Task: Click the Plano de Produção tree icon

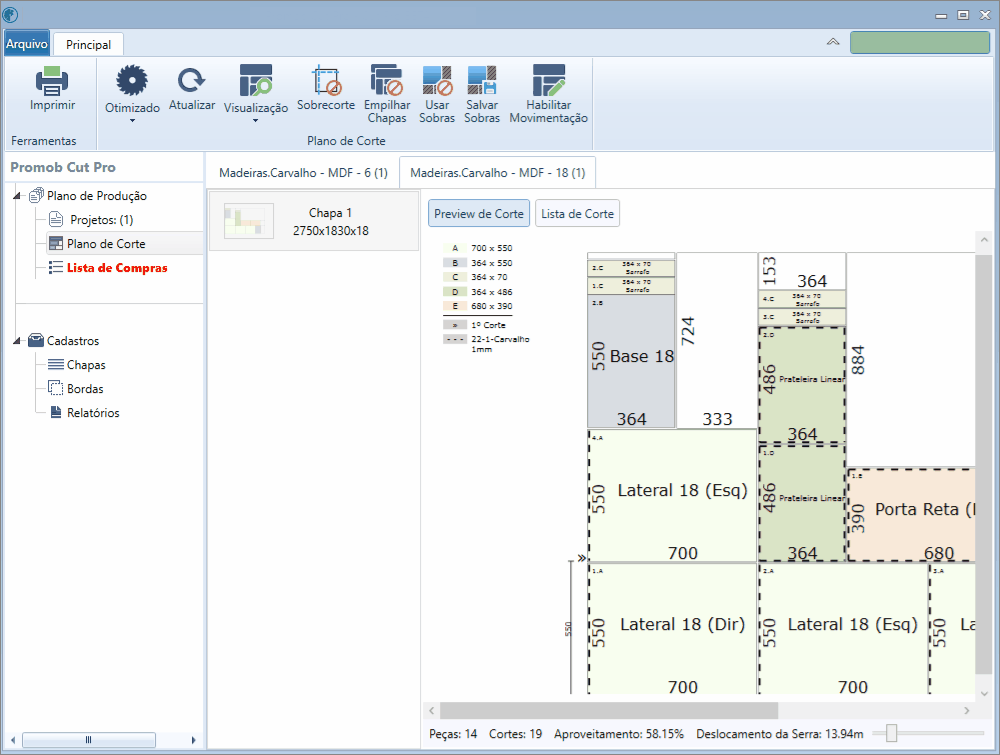Action: 36,195
